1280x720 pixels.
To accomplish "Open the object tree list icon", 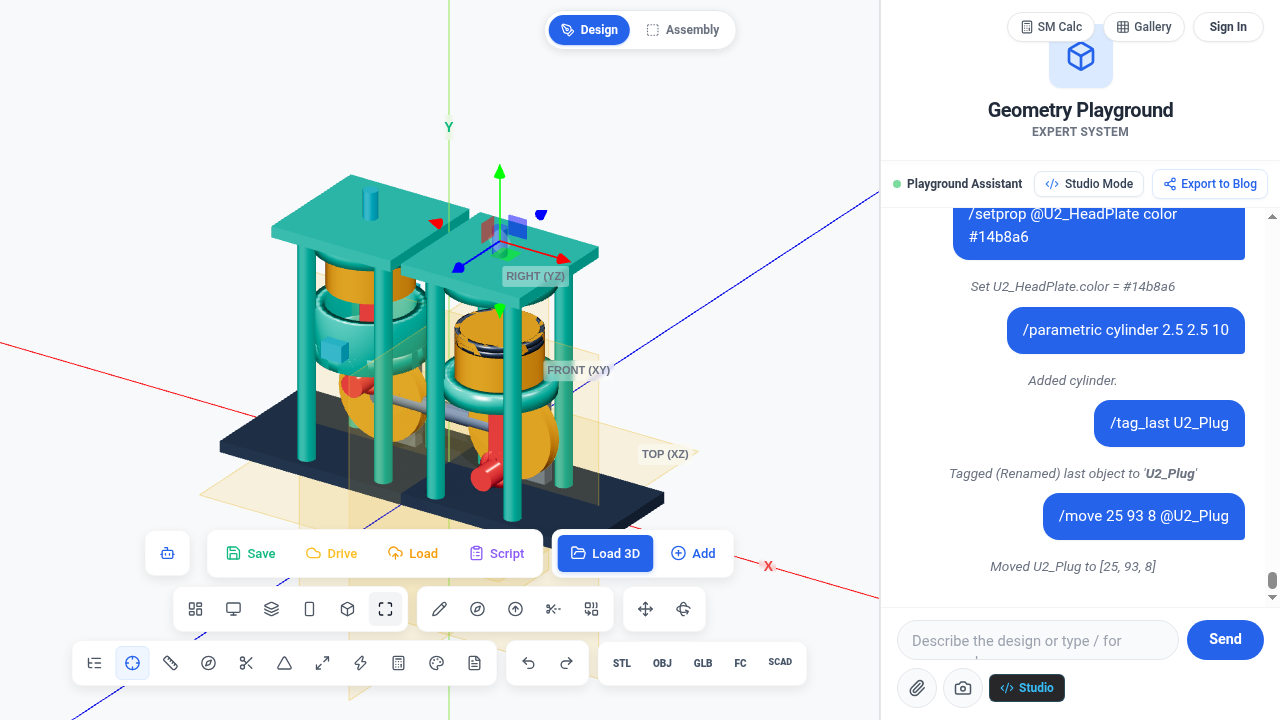I will coord(95,663).
